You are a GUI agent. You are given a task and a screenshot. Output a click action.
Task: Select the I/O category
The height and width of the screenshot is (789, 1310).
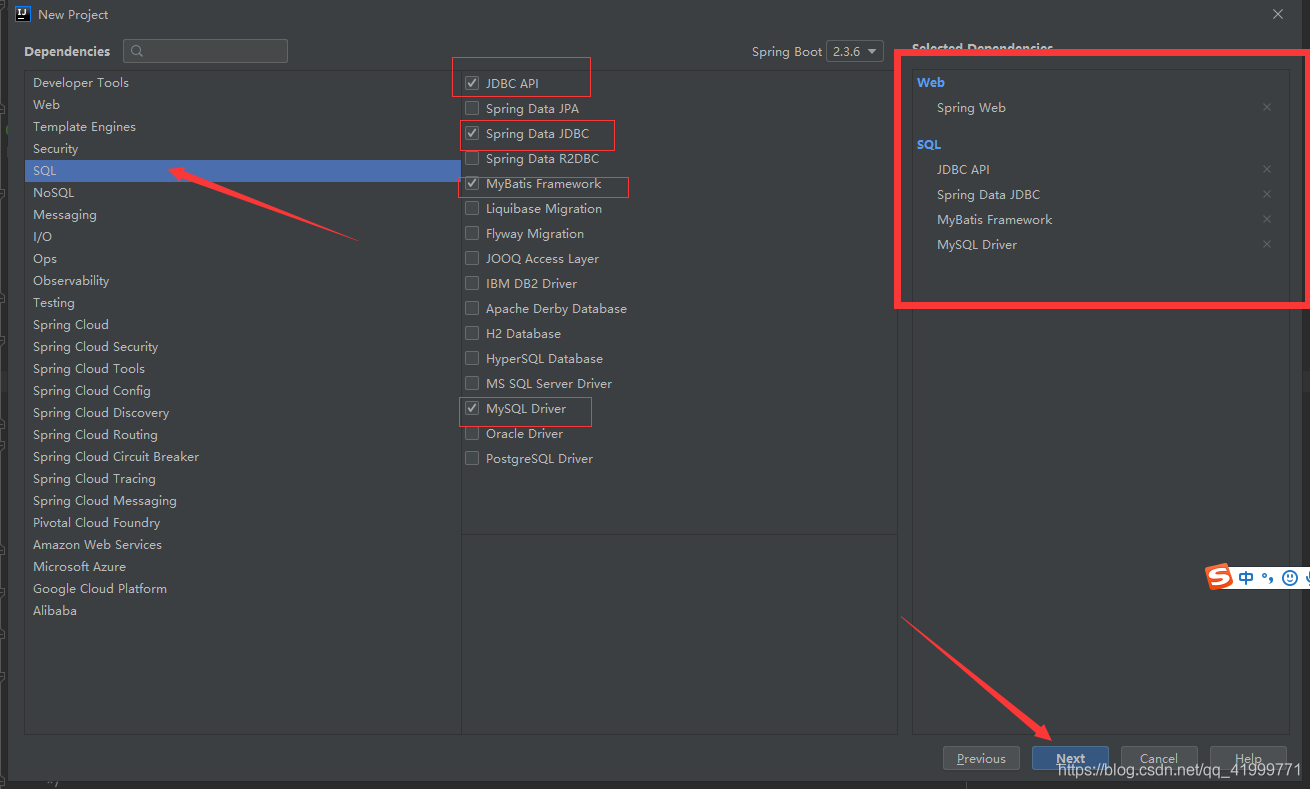click(x=242, y=236)
